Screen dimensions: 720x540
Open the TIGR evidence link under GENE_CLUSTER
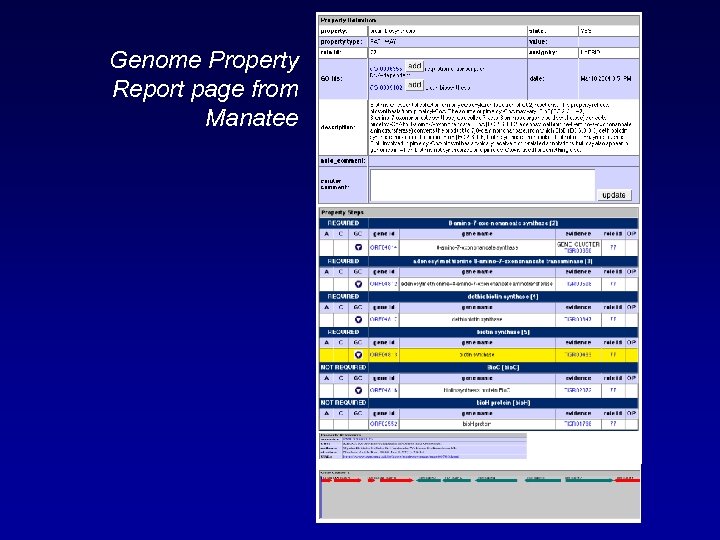[x=578, y=251]
